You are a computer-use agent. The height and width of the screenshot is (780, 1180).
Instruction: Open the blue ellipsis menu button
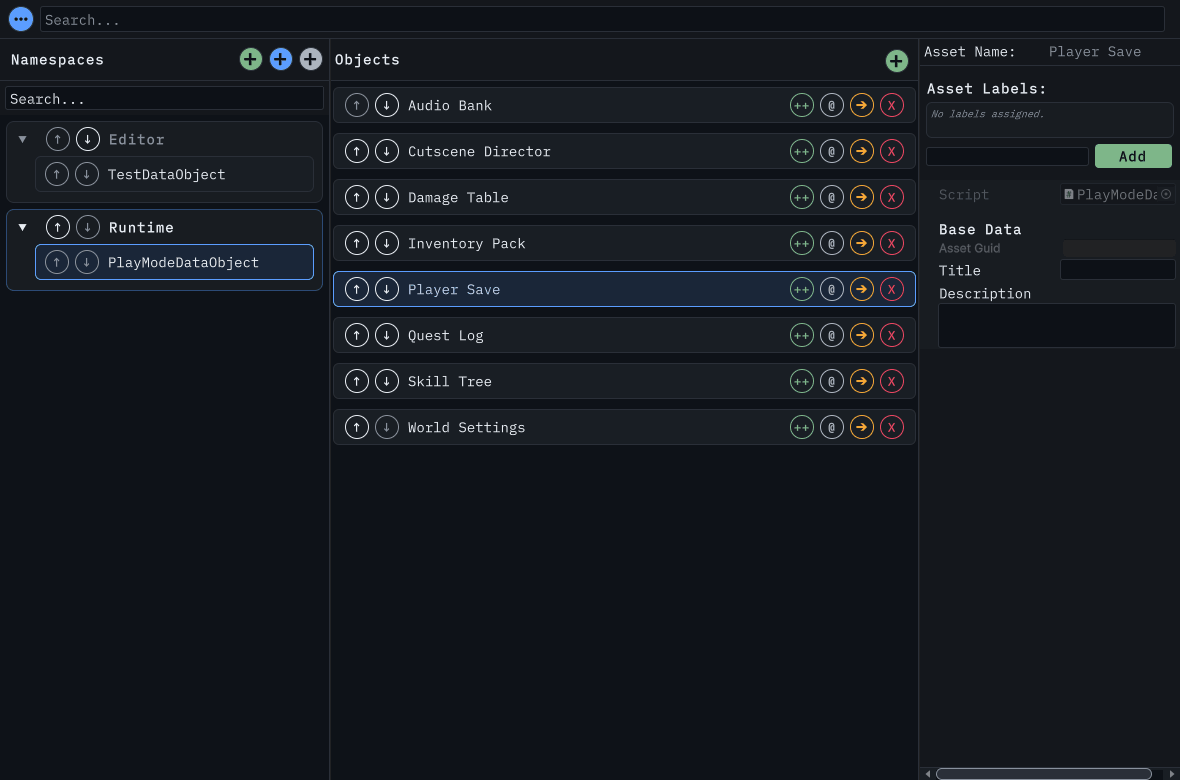pos(21,19)
